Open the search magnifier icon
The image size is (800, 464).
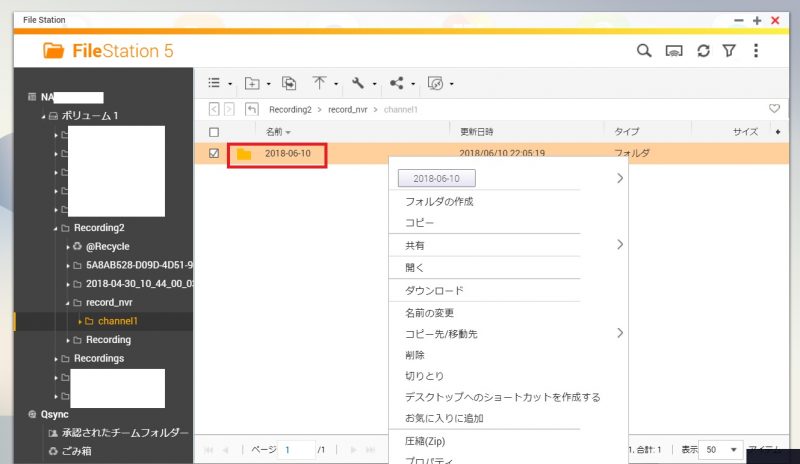644,51
